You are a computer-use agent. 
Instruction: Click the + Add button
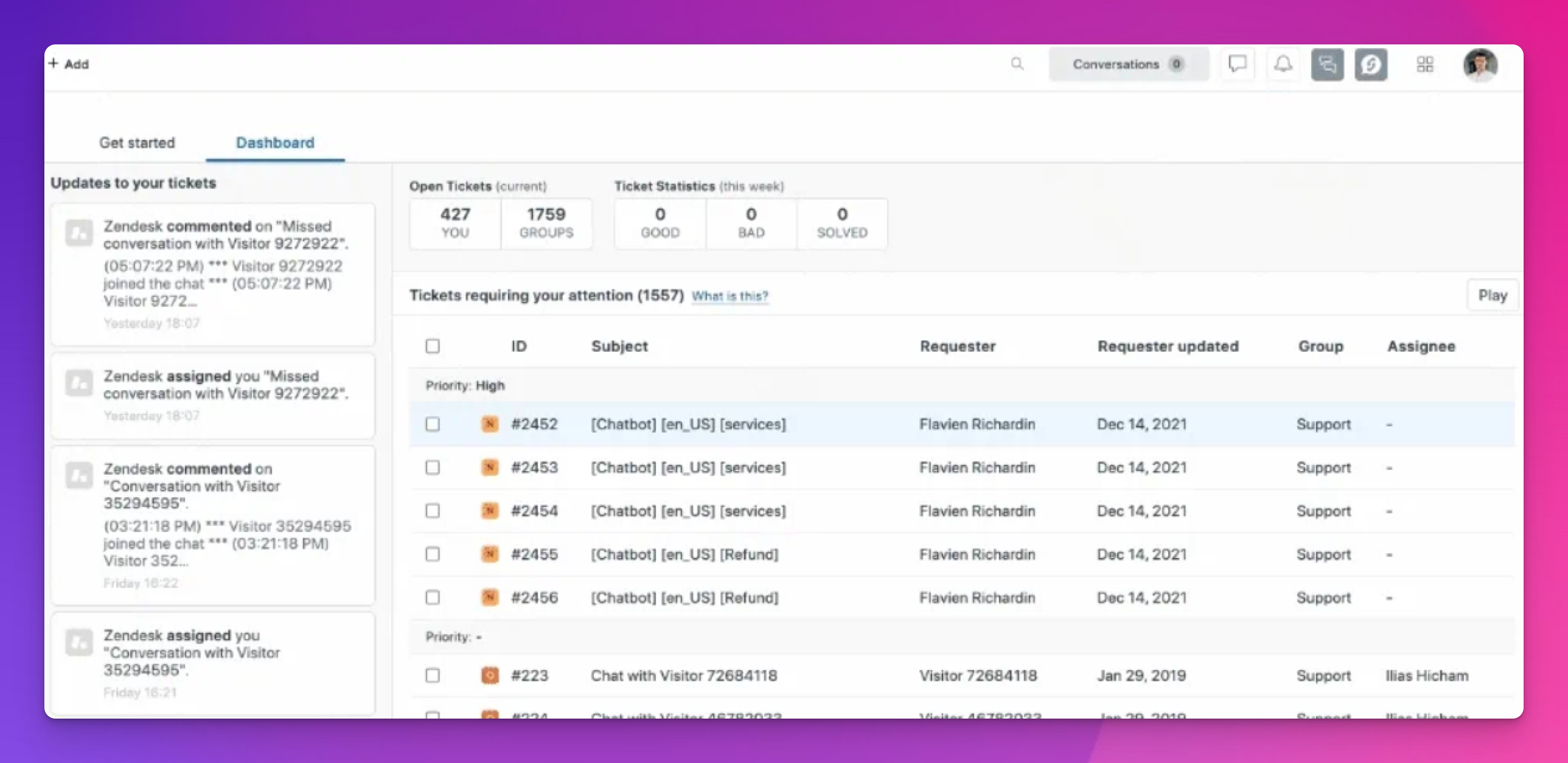pyautogui.click(x=69, y=64)
